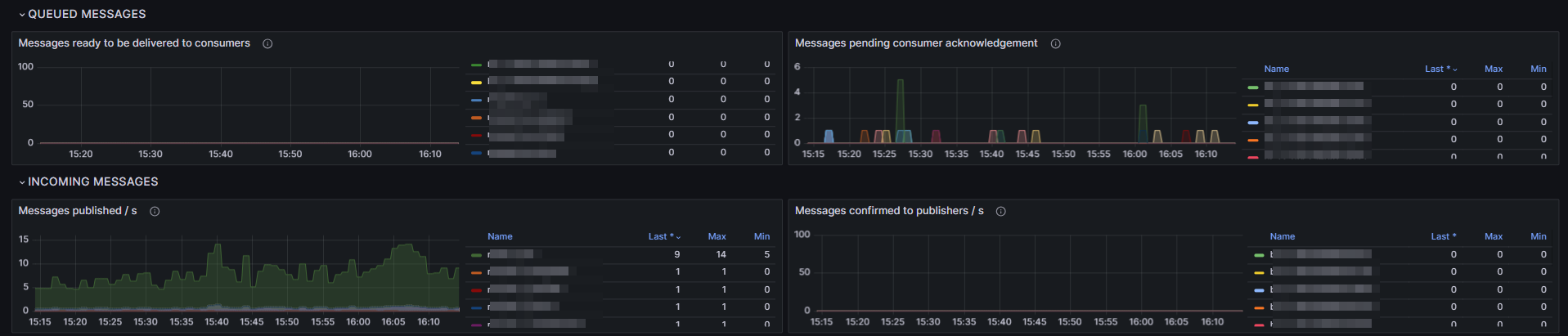The width and height of the screenshot is (1568, 336).
Task: Click info icon next to Messages confirmed to publishers
Action: 1000,211
